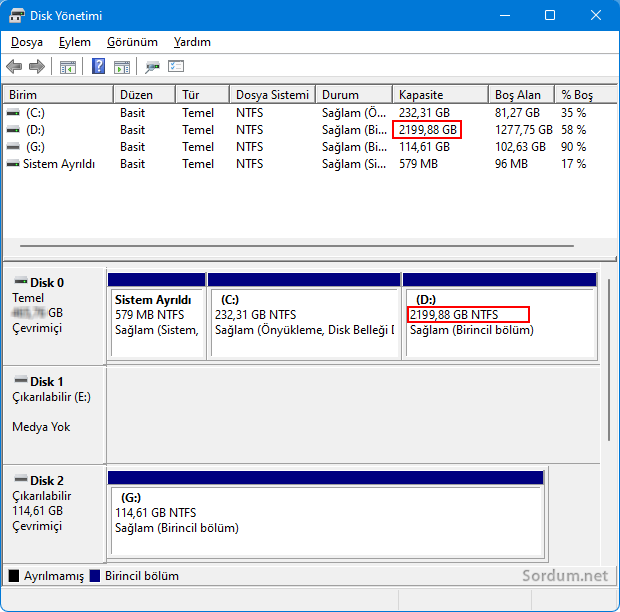Viewport: 620px width, 612px height.
Task: Select the (G:) partition block on Disk 2
Action: point(326,514)
